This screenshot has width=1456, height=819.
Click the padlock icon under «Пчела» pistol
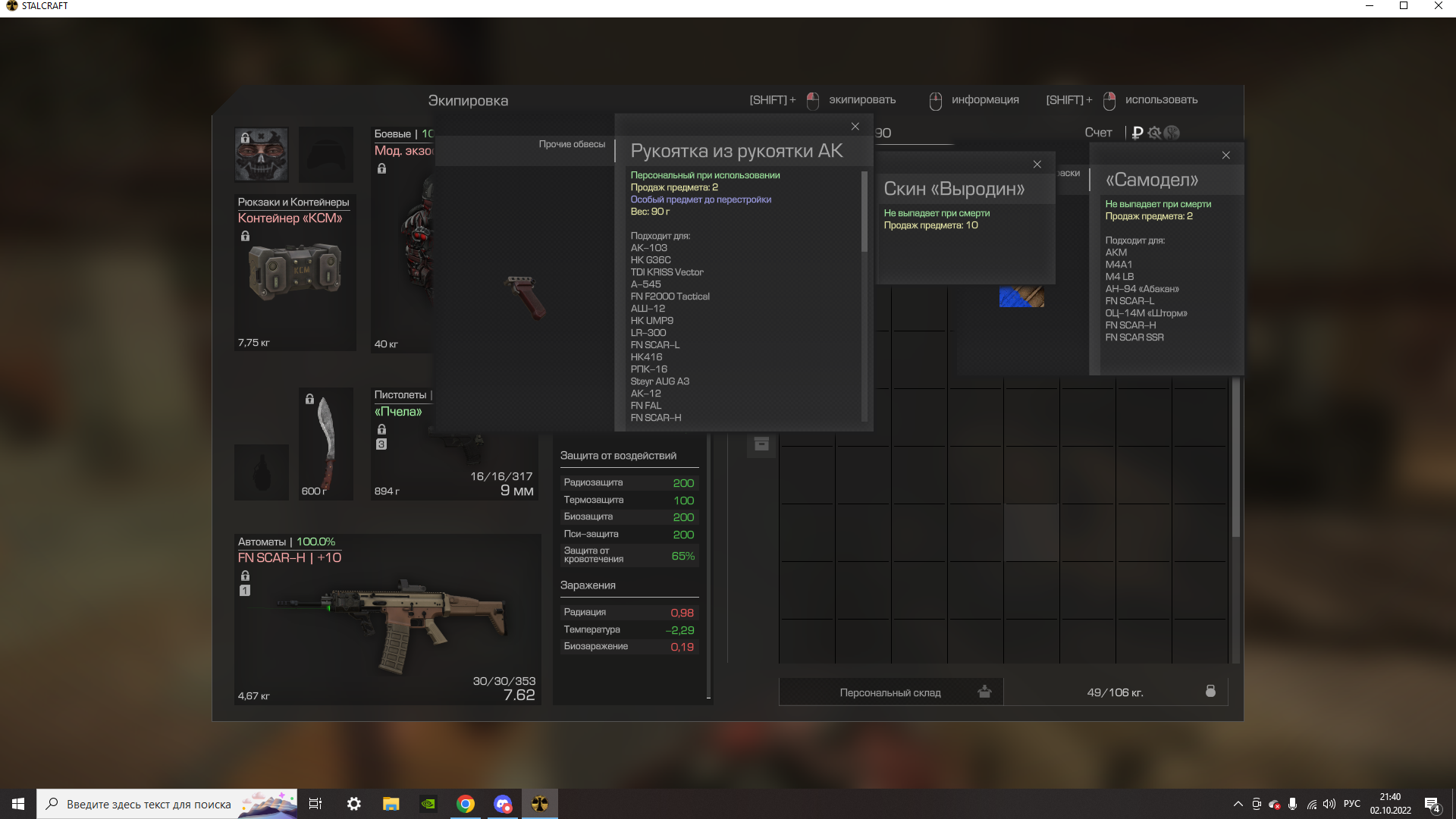(381, 430)
